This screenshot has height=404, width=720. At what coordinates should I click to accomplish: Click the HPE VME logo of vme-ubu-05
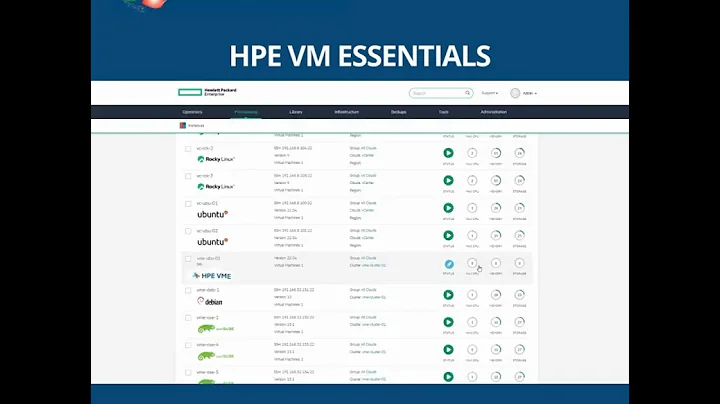pyautogui.click(x=212, y=276)
